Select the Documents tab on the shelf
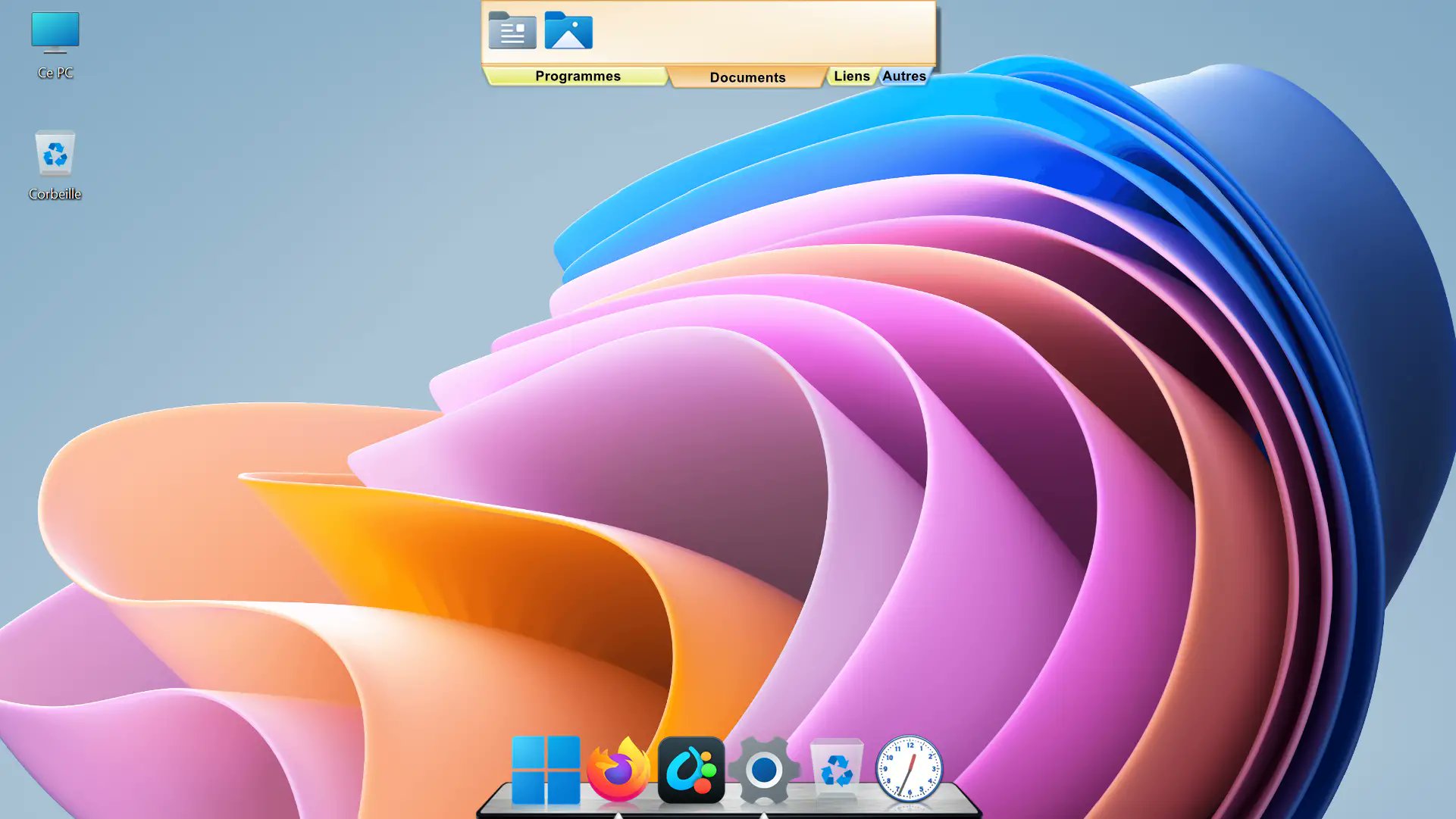The width and height of the screenshot is (1456, 819). pos(747,77)
